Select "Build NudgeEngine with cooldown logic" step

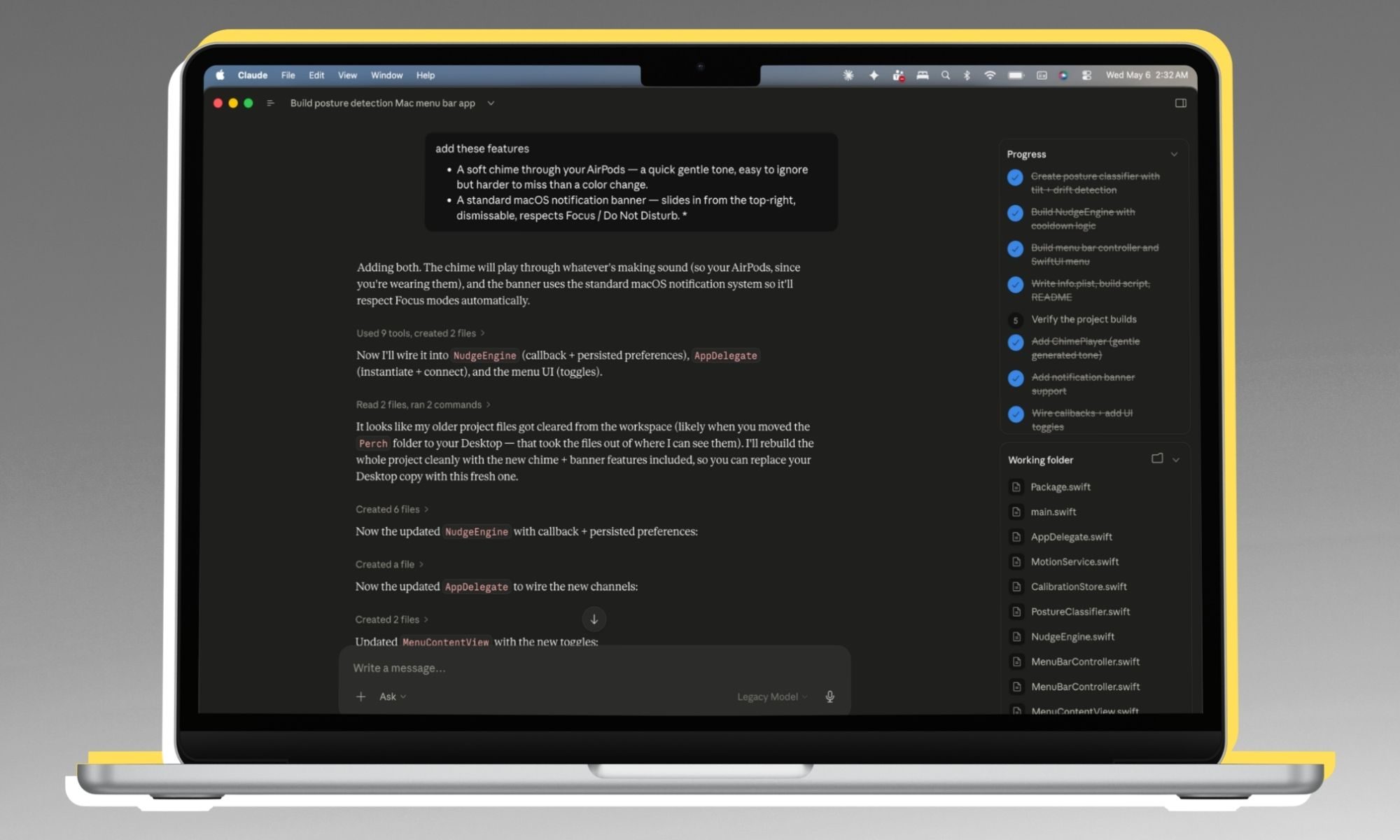(x=1082, y=218)
